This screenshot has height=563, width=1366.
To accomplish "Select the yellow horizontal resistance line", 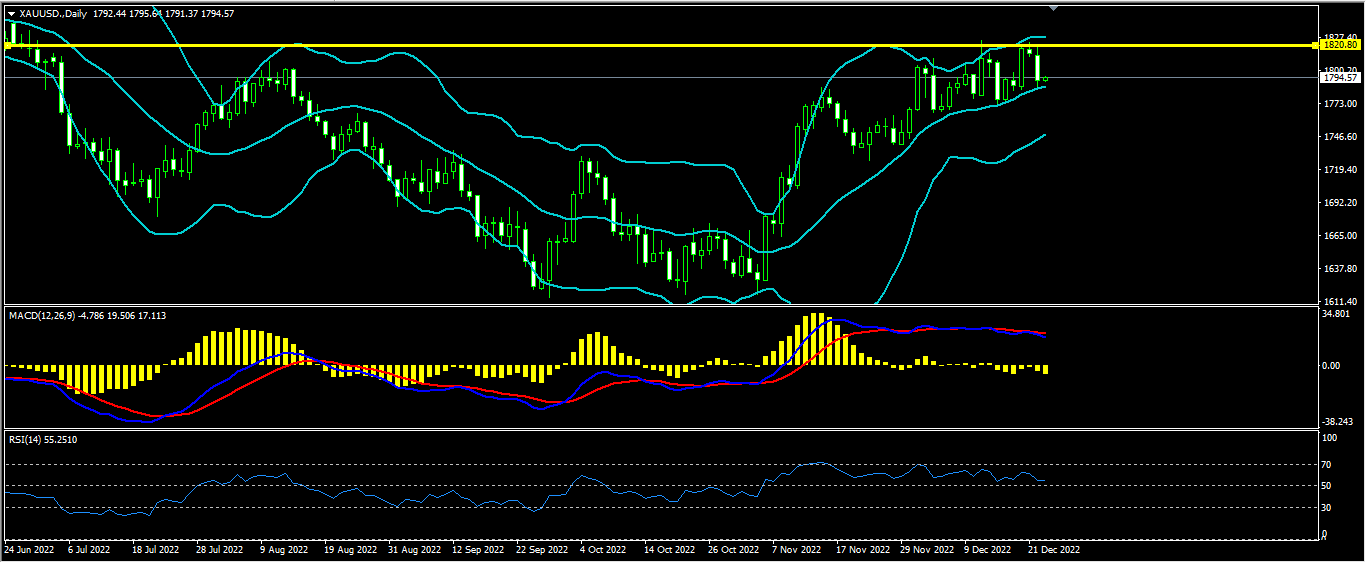I will tap(600, 45).
